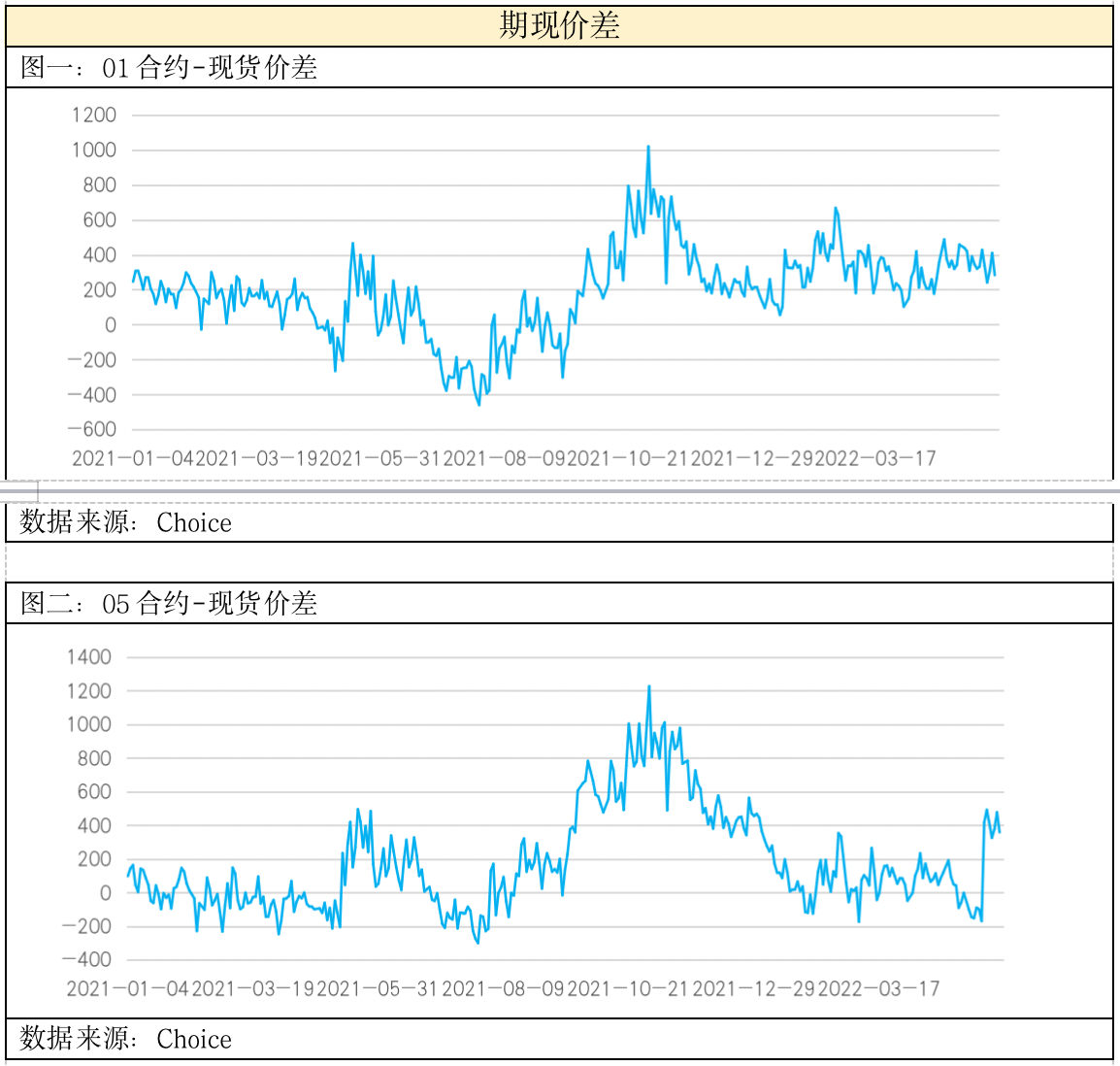Select the 2021-05-31 date label in chart one
The width and height of the screenshot is (1120, 1066).
coord(380,458)
